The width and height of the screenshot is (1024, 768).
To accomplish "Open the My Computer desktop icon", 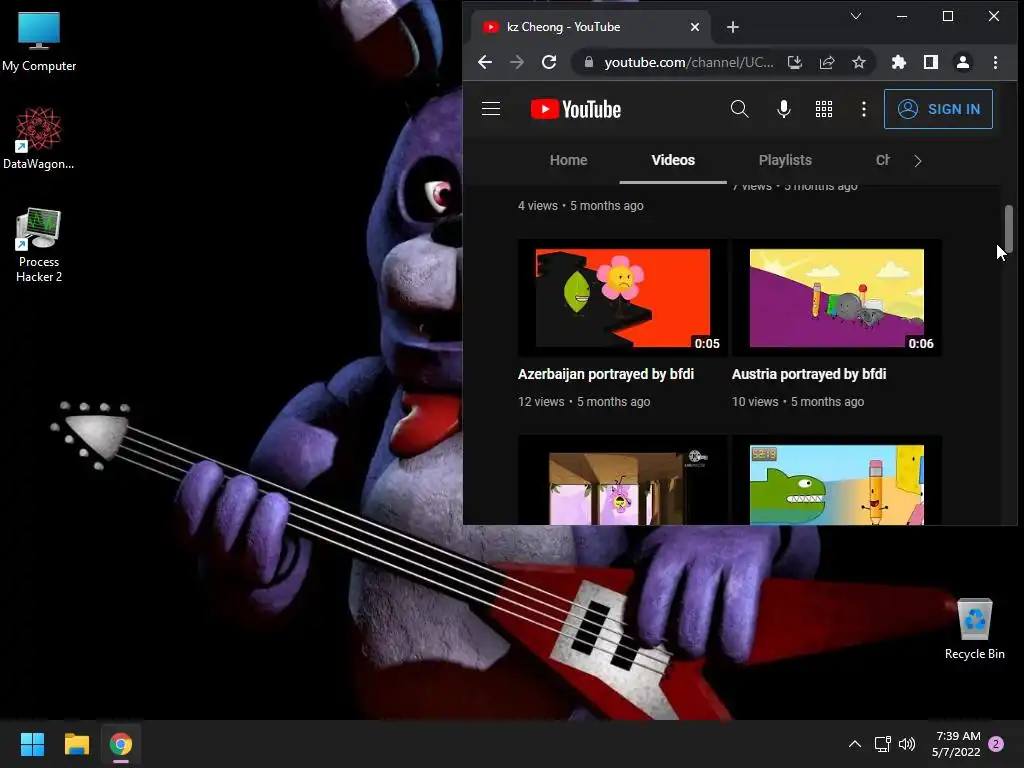I will point(39,41).
